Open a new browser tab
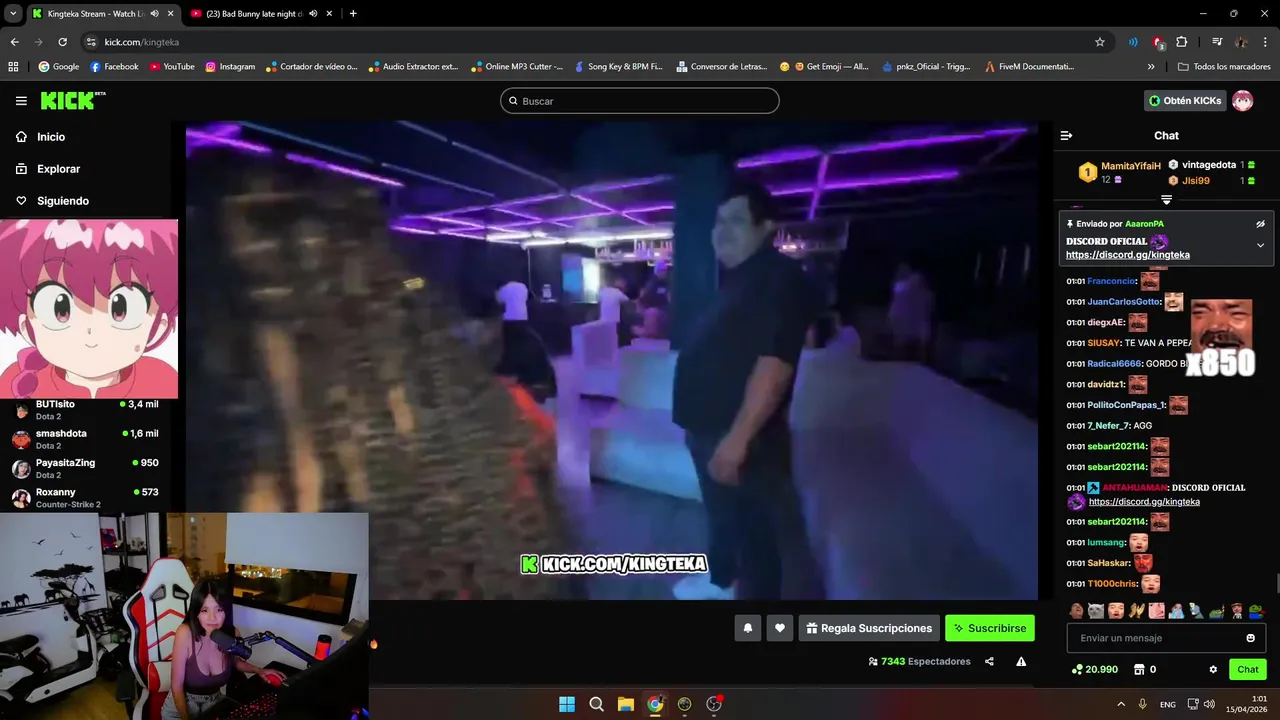Viewport: 1280px width, 720px height. pos(352,14)
